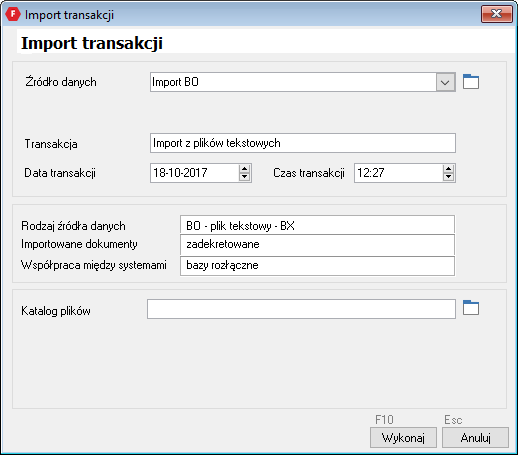The width and height of the screenshot is (518, 455).
Task: Close the Import transakcji window
Action: (x=497, y=14)
